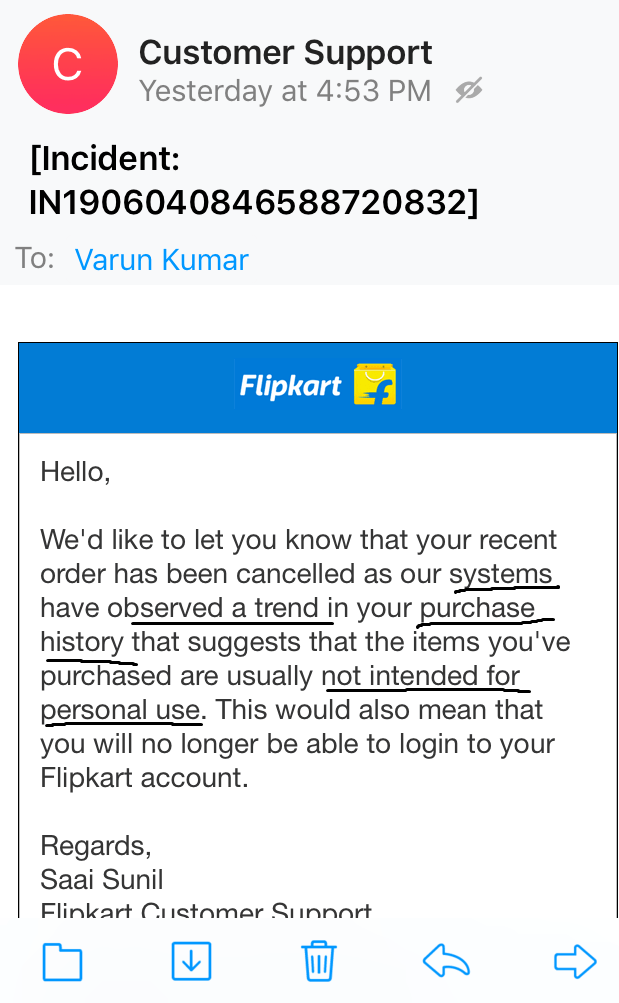Reply using the curved arrow icon

(446, 962)
